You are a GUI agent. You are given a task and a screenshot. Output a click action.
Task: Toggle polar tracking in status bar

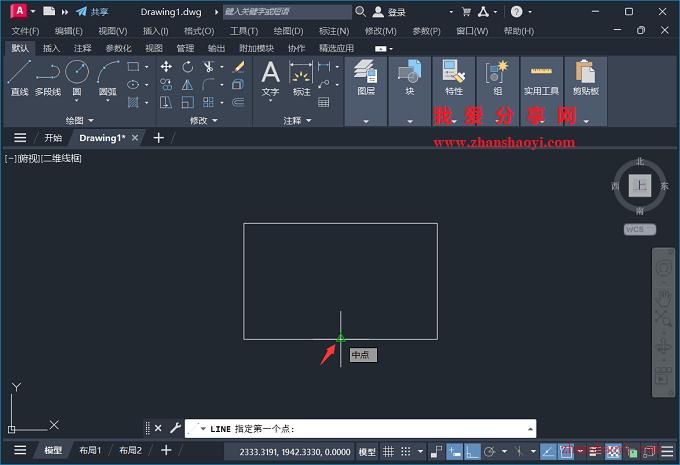click(x=490, y=452)
